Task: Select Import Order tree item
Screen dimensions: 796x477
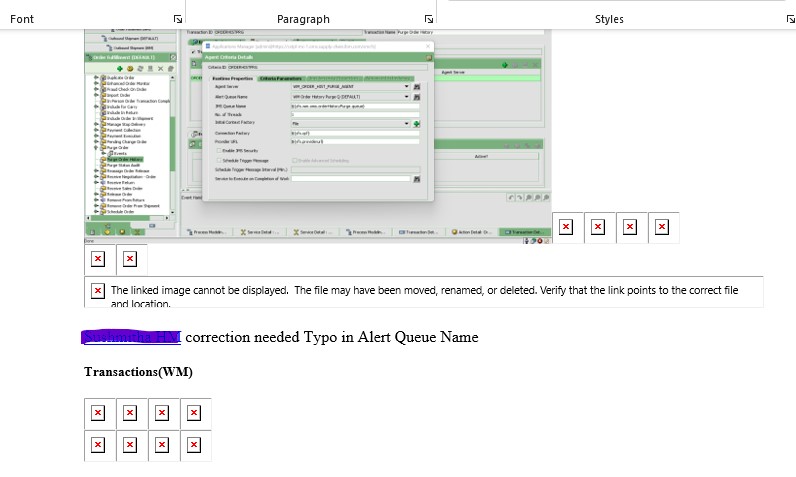Action: (x=118, y=95)
